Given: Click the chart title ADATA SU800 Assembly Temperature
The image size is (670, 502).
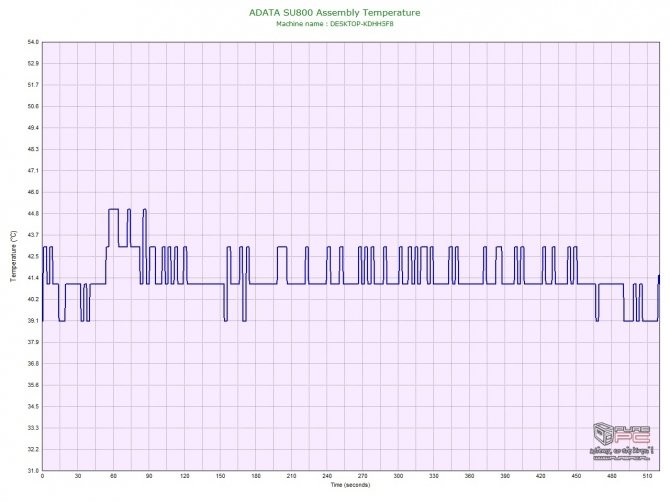Looking at the screenshot, I should tap(335, 13).
